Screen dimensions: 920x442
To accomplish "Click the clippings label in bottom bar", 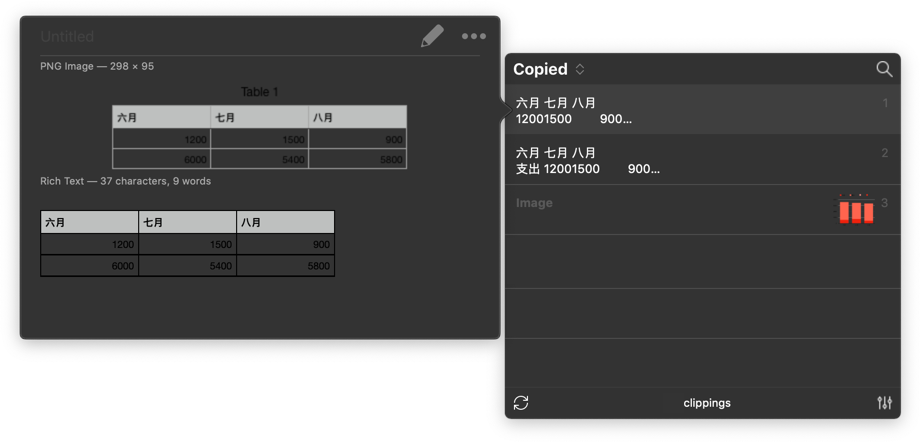I will click(706, 403).
